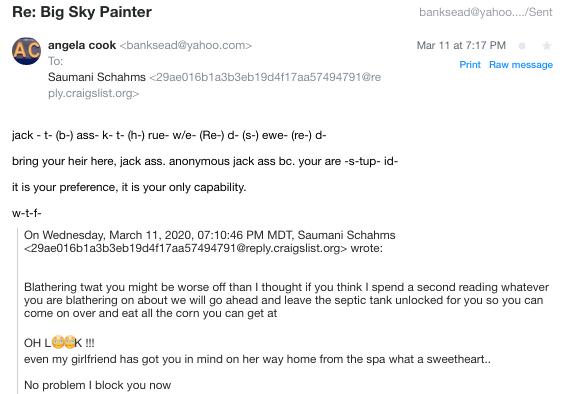The width and height of the screenshot is (565, 394).
Task: Click the line No problem I block you now
Action: (x=97, y=385)
